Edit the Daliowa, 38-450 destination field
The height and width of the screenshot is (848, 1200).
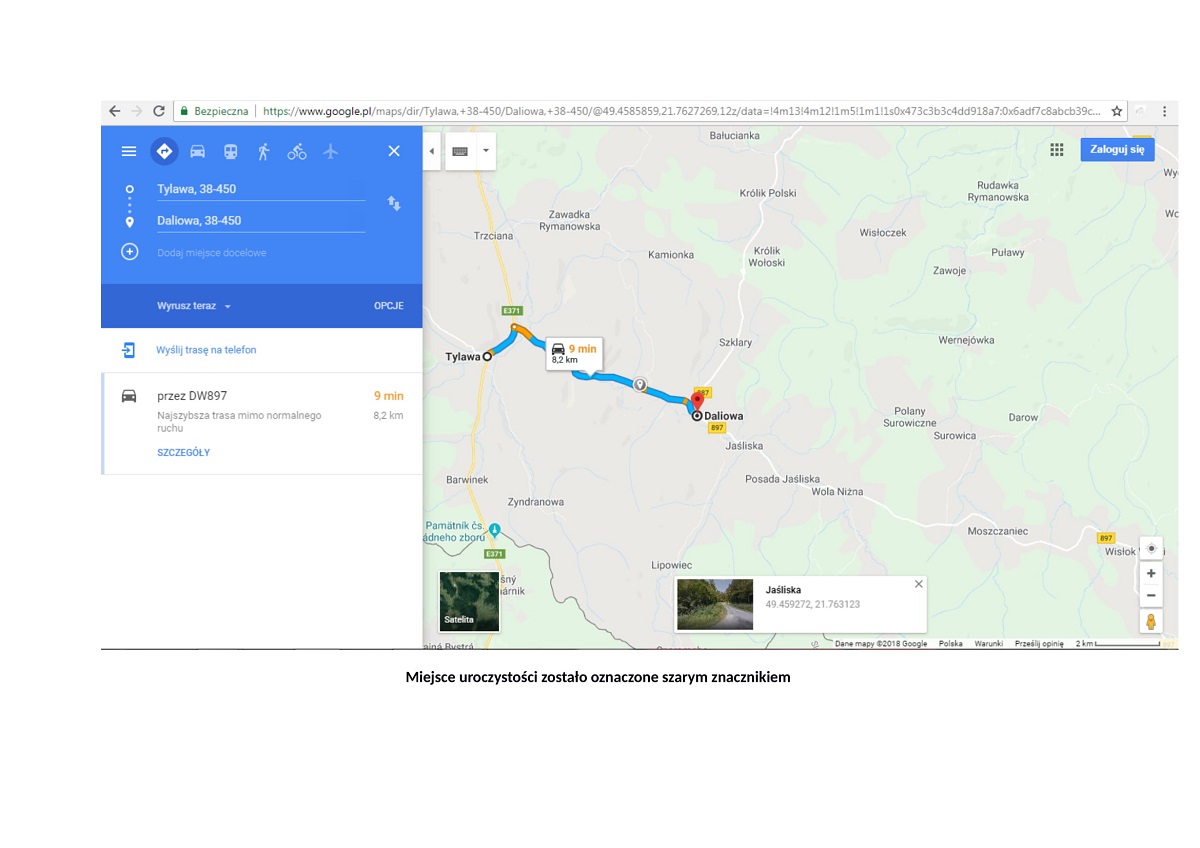[260, 221]
